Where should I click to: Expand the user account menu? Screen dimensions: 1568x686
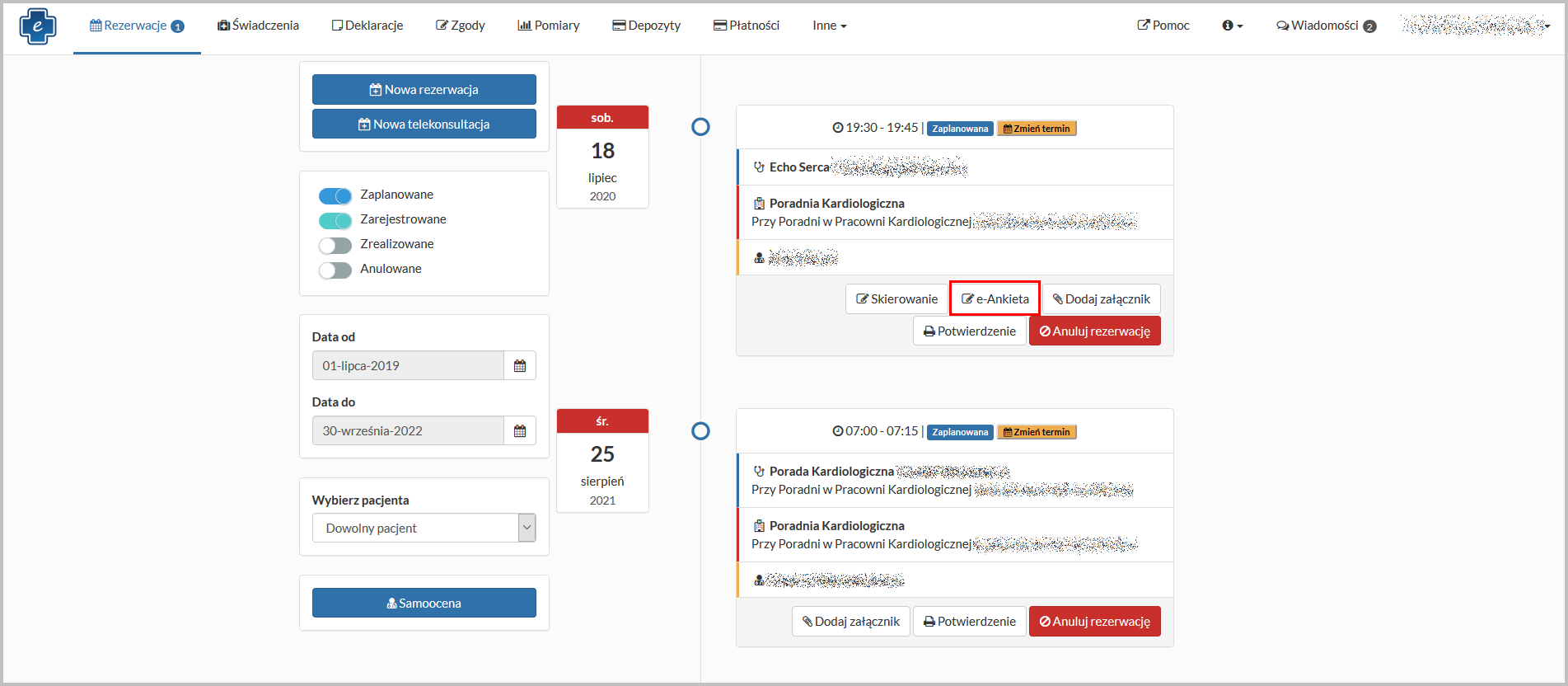(x=1475, y=26)
